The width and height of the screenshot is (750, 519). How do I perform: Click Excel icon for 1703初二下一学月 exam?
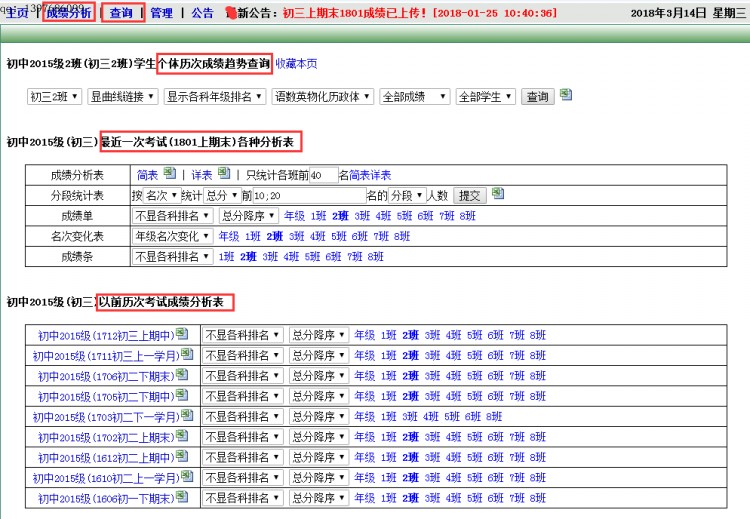coord(187,415)
